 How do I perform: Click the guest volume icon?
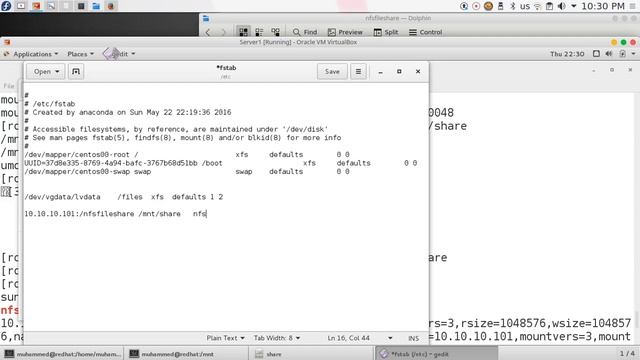(609, 54)
